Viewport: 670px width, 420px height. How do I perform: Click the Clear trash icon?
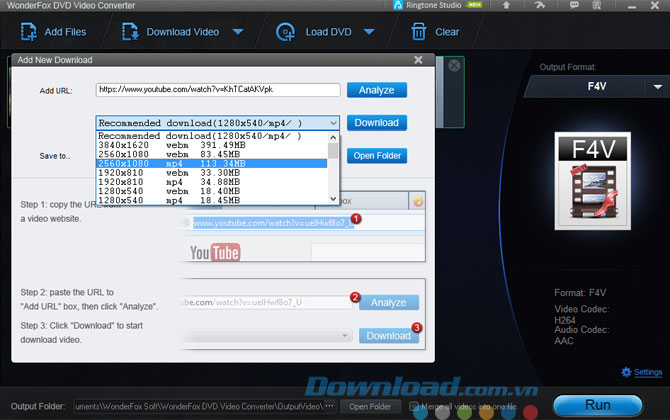(418, 32)
